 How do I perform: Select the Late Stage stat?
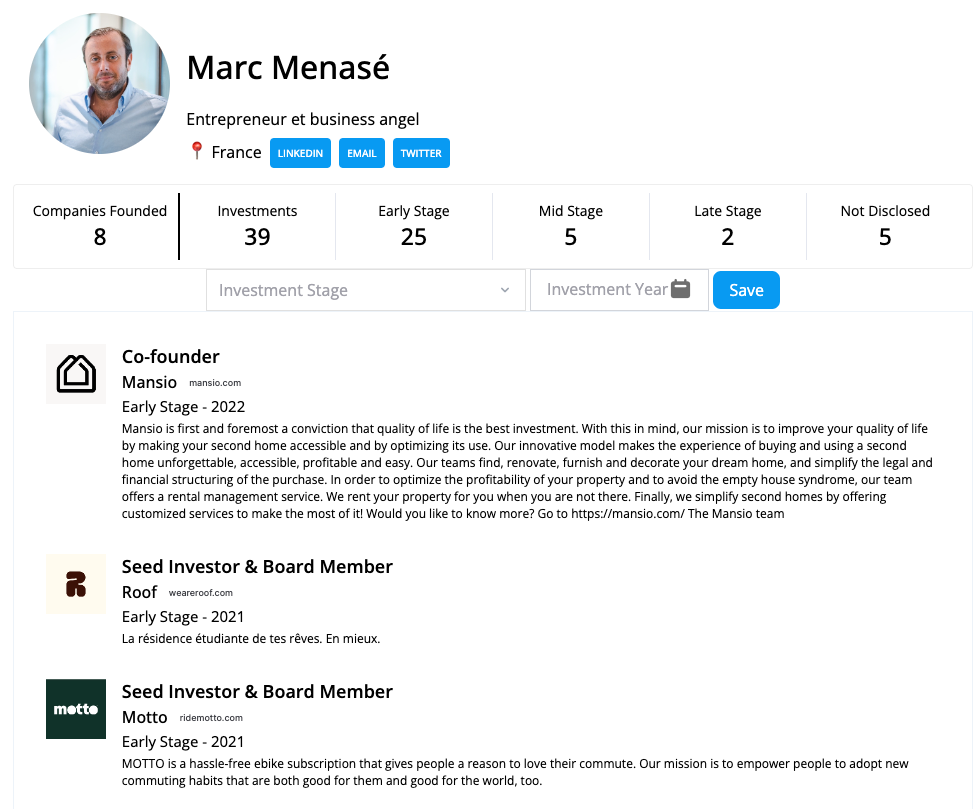728,226
